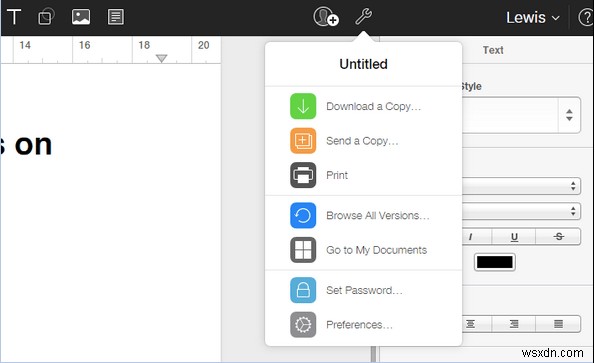595x363 pixels.
Task: Toggle strikethrough formatting
Action: tap(558, 237)
